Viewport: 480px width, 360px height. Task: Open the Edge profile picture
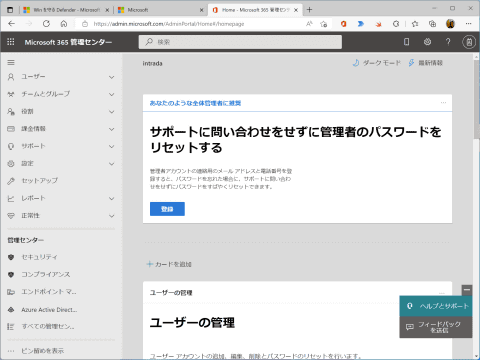point(450,24)
